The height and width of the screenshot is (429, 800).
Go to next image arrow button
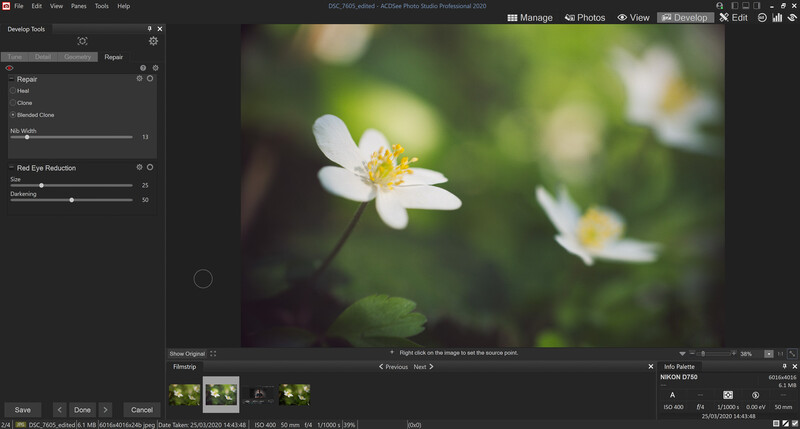point(105,410)
